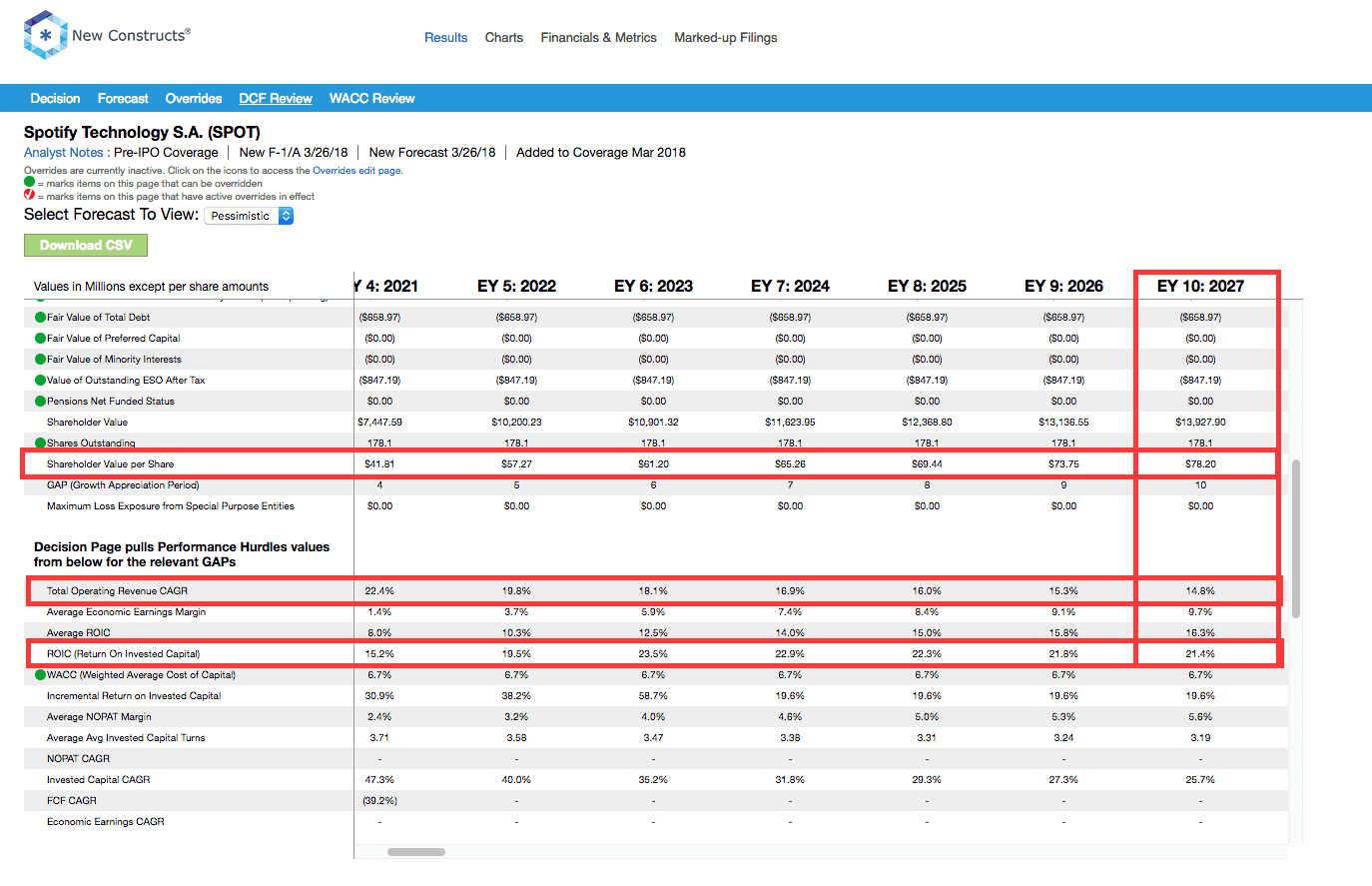Click Incremental Return on Invested Capital label
1372x886 pixels.
click(134, 695)
